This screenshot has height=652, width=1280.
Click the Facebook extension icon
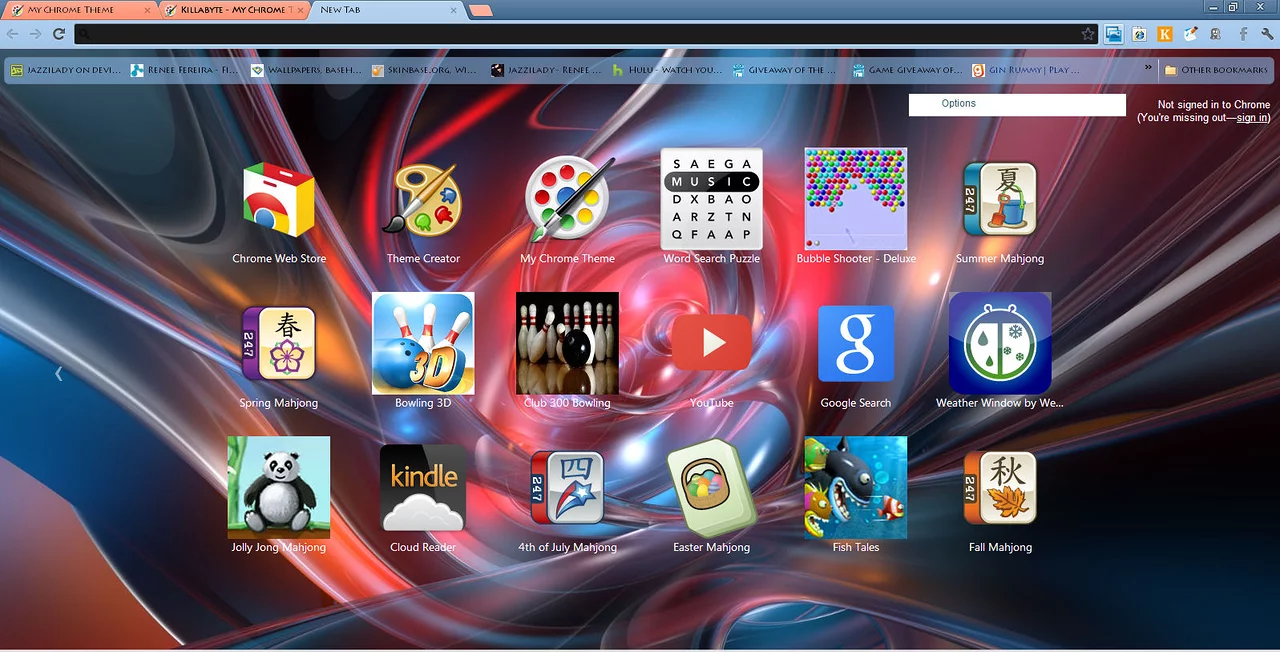pyautogui.click(x=1242, y=34)
